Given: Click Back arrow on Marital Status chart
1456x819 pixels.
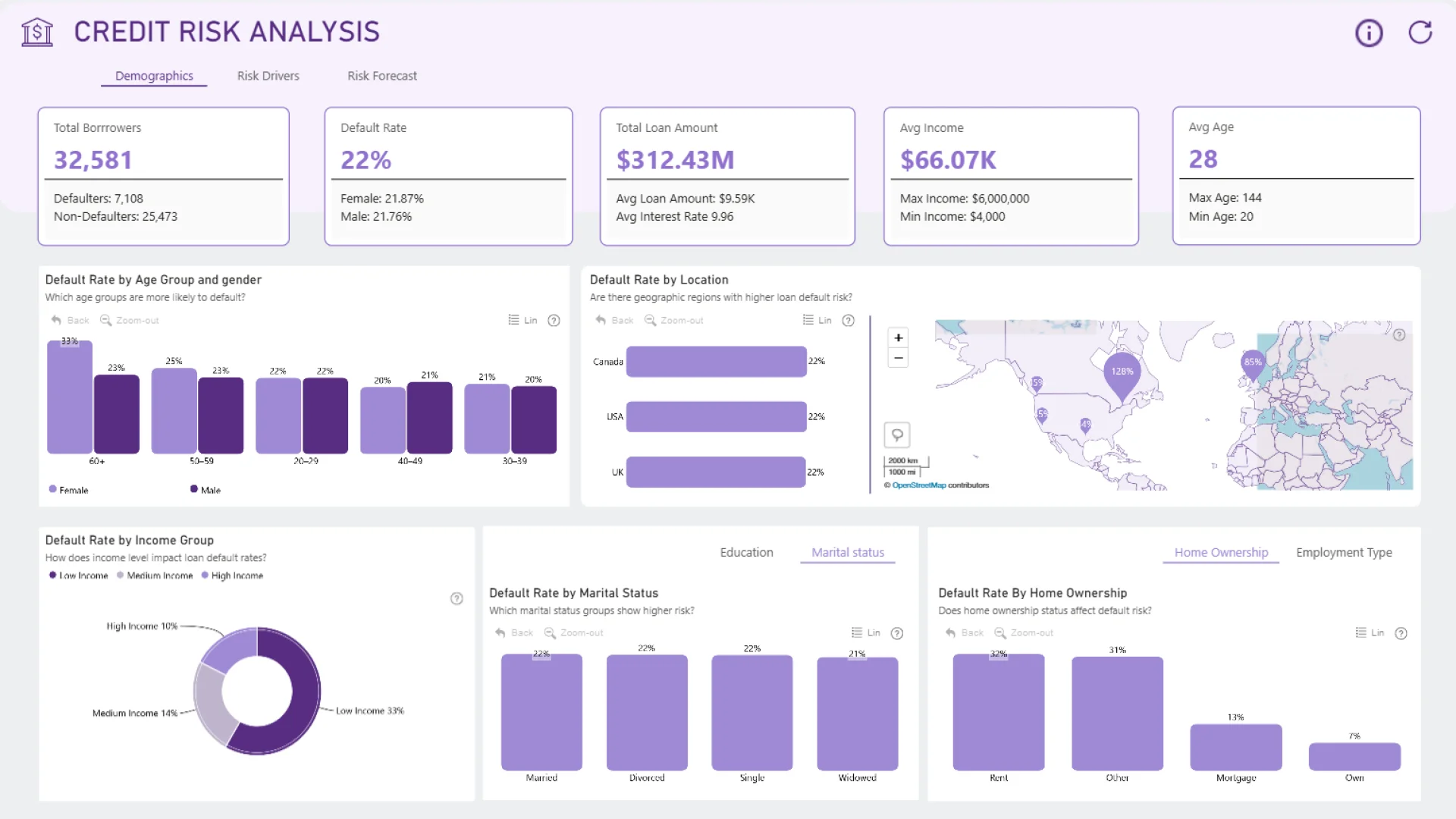Looking at the screenshot, I should point(514,632).
